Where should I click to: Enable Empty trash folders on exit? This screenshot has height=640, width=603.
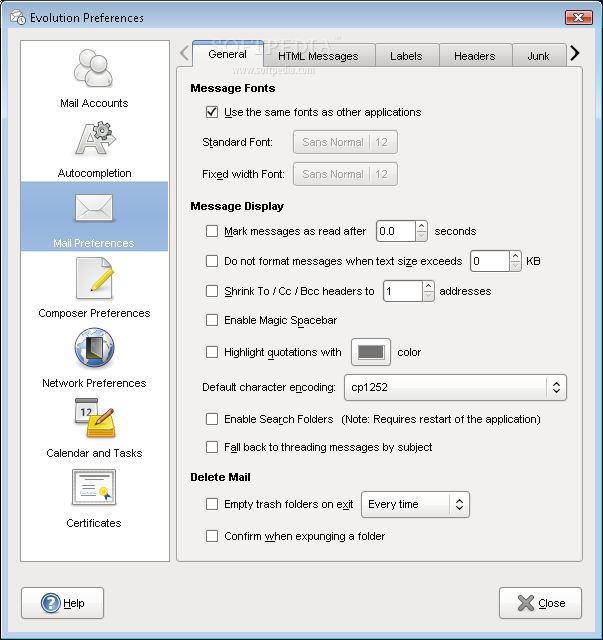click(x=212, y=504)
